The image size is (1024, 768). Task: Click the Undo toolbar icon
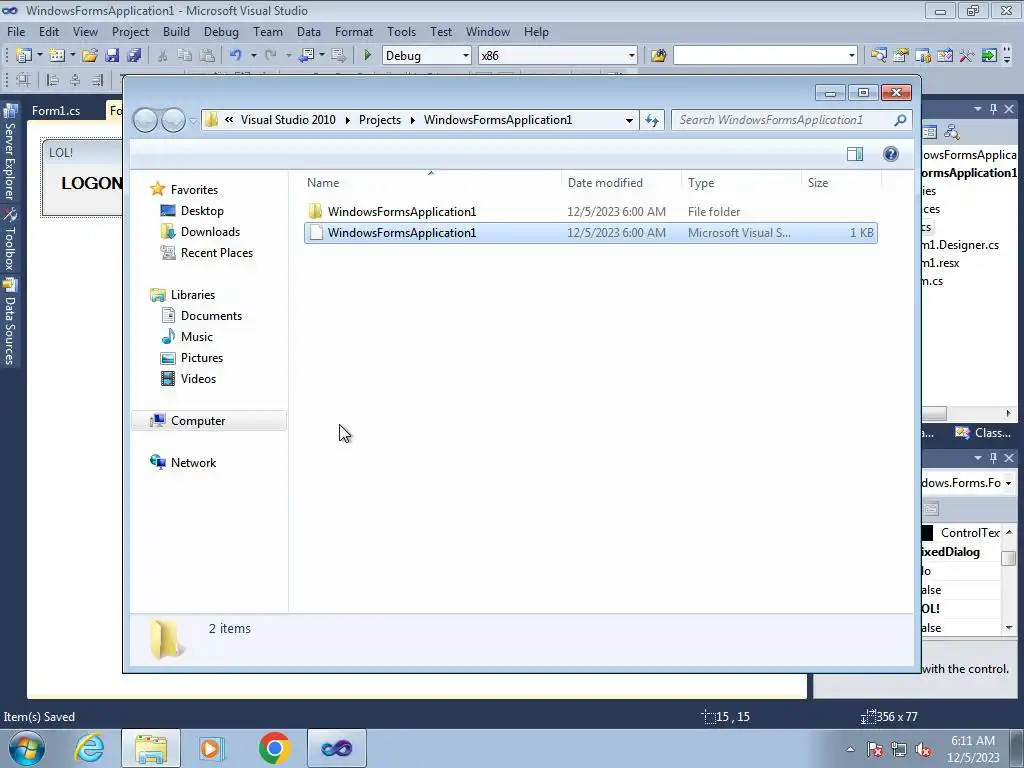point(236,56)
